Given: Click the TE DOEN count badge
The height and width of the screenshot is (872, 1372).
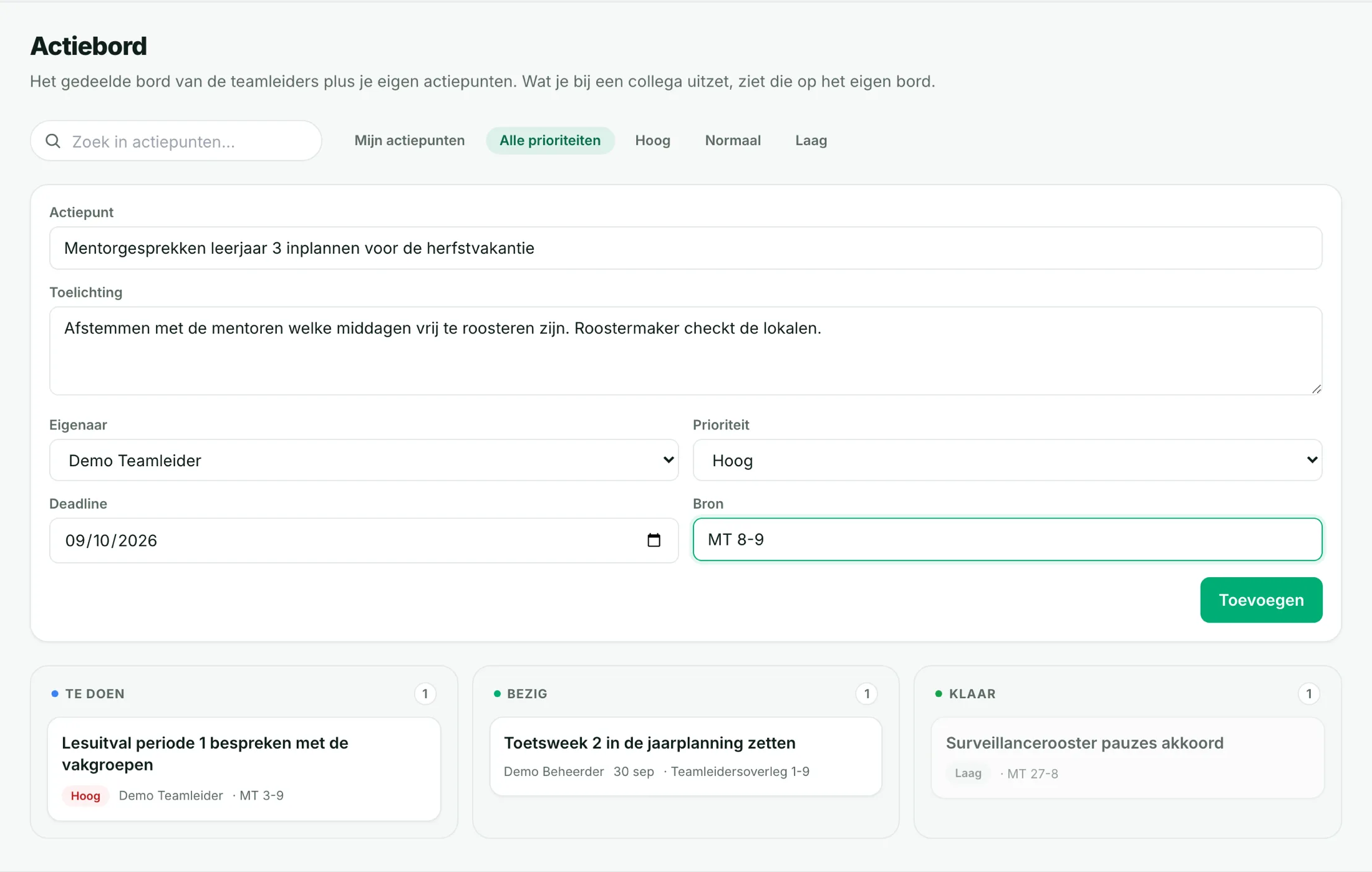Looking at the screenshot, I should coord(425,694).
